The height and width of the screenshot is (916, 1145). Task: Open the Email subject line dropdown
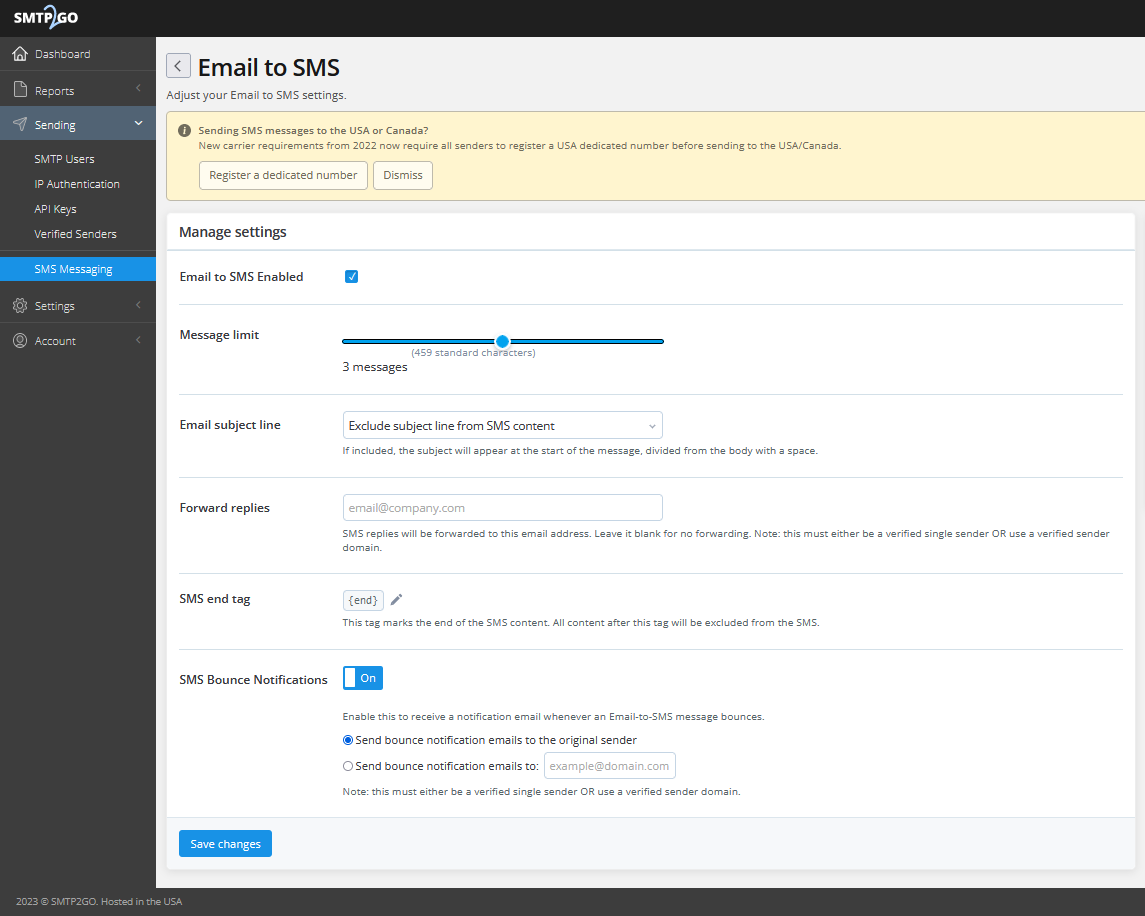(502, 425)
